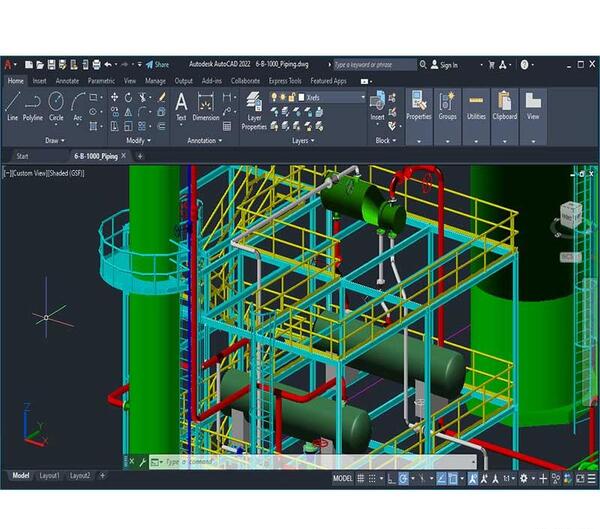Click the Sign In button

(444, 65)
